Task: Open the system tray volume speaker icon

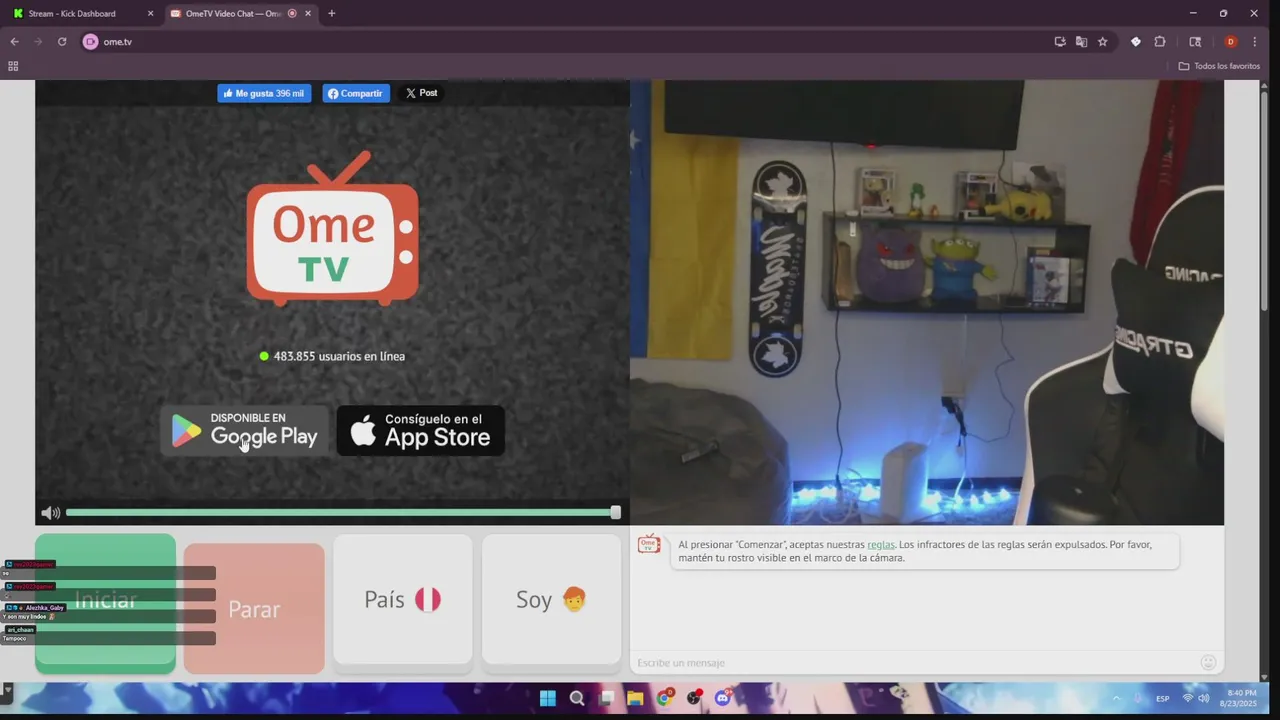Action: point(1203,698)
